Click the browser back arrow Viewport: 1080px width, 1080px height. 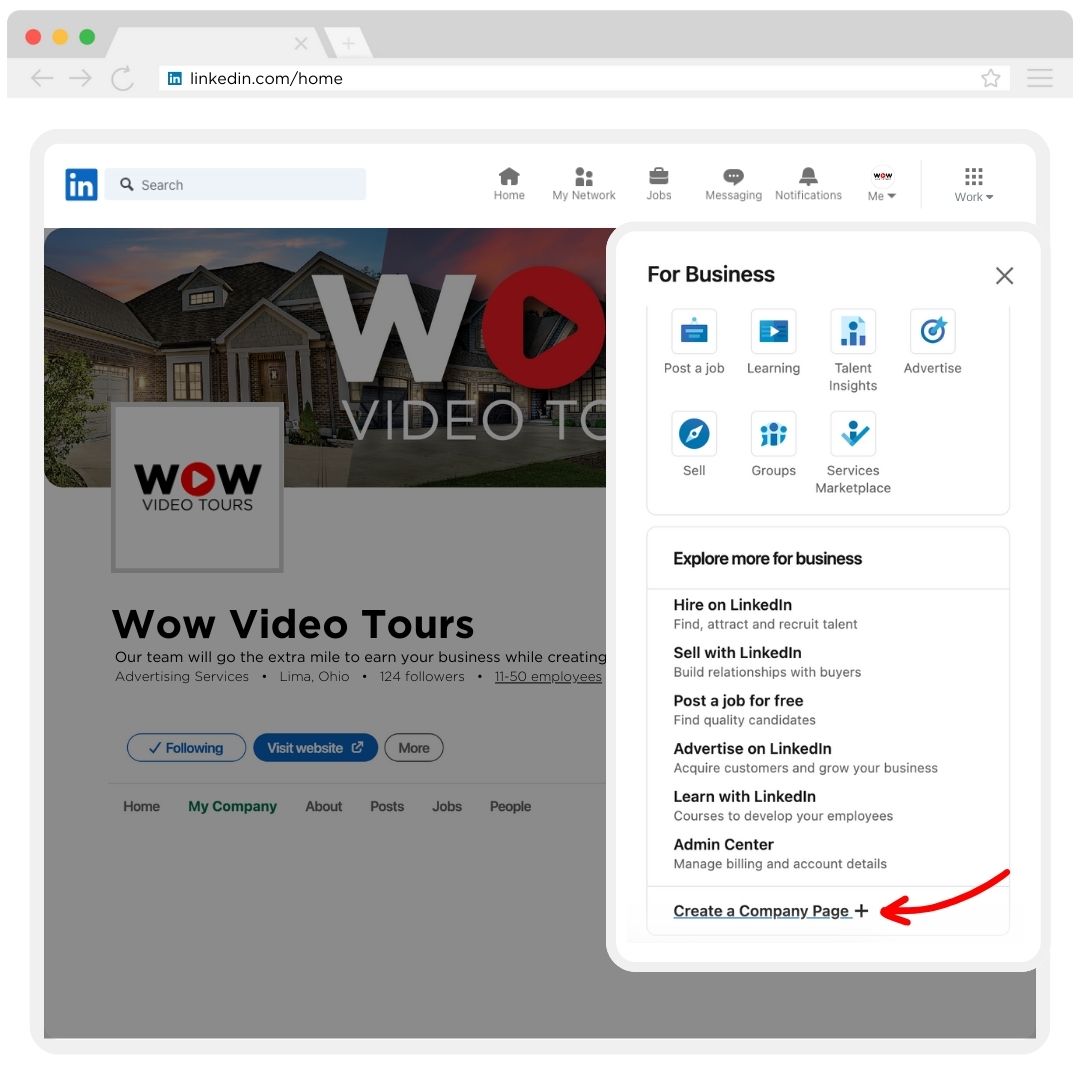click(x=42, y=78)
